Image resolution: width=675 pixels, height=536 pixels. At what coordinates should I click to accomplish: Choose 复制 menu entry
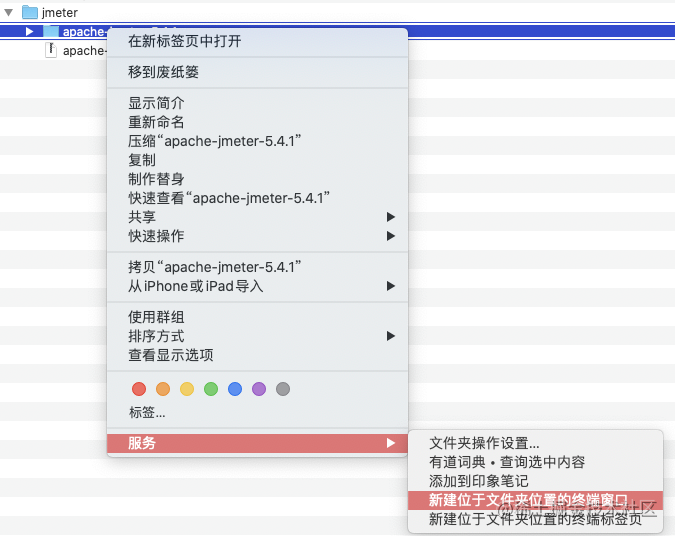click(257, 160)
